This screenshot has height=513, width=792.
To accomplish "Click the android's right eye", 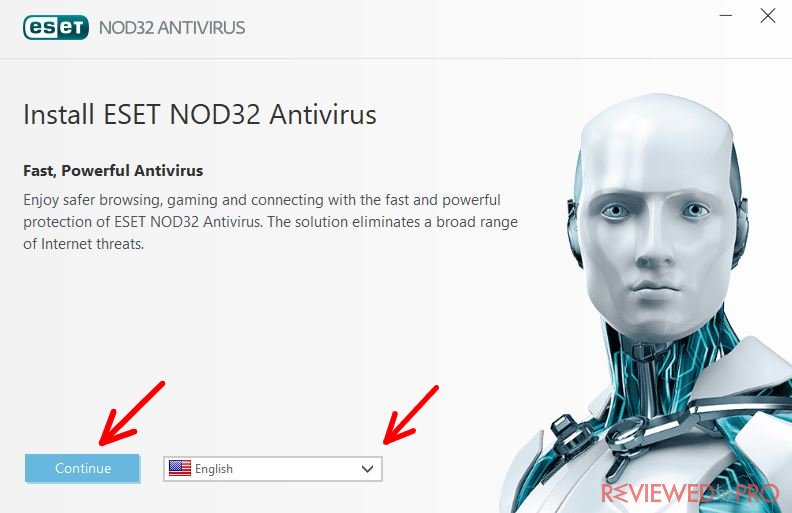I will [695, 209].
